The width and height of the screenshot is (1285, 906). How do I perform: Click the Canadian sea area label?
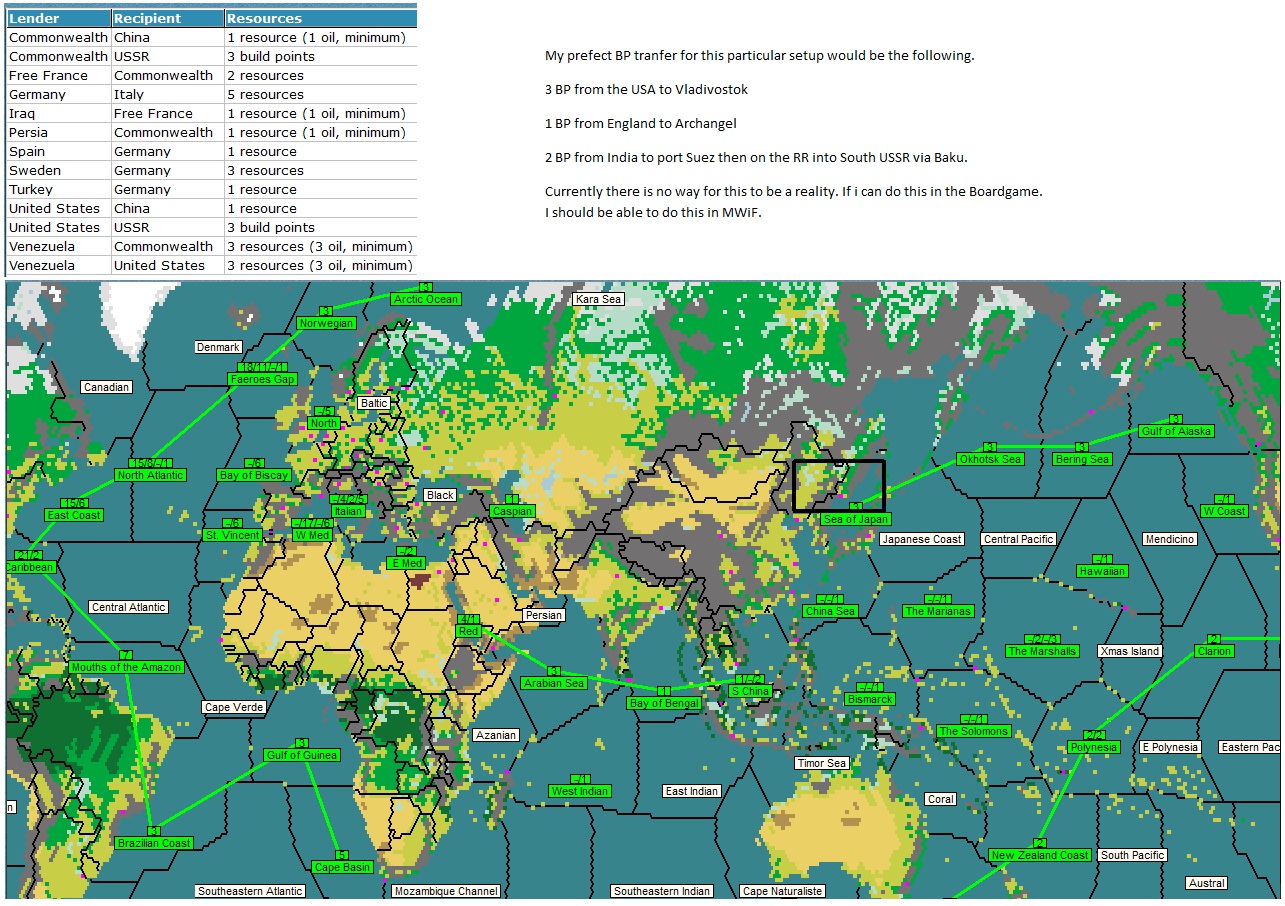[106, 387]
